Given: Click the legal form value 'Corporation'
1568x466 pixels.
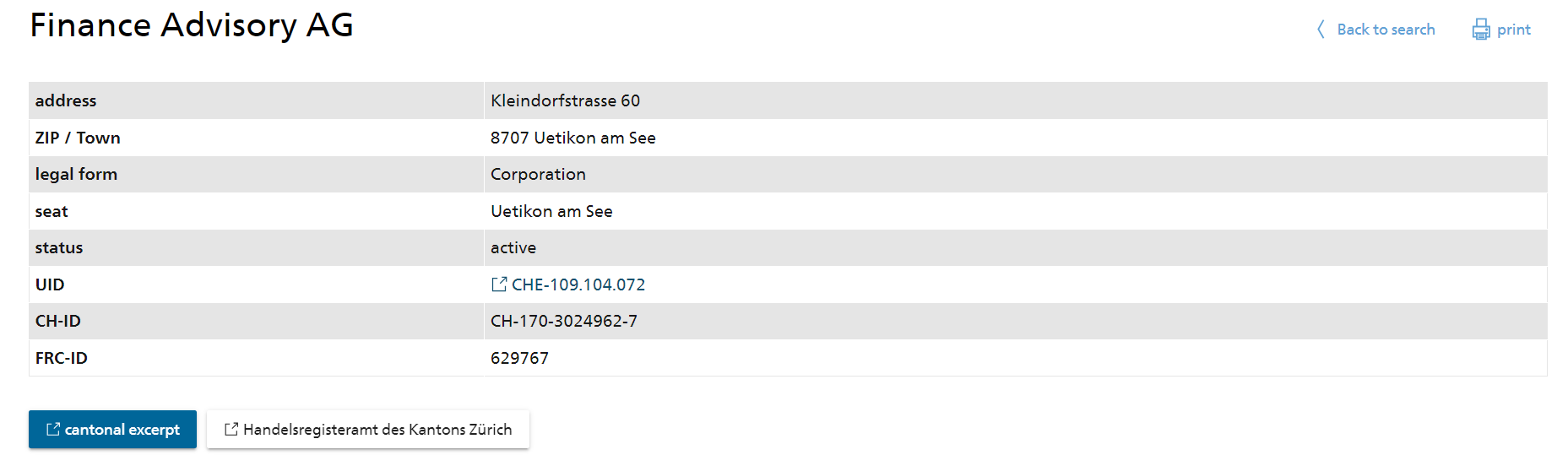Looking at the screenshot, I should pyautogui.click(x=538, y=174).
